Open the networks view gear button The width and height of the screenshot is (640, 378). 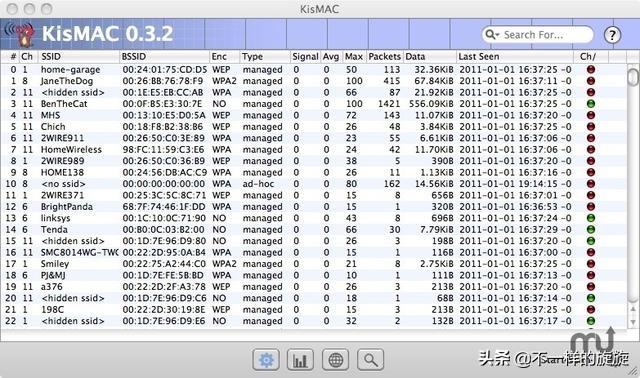(x=266, y=360)
